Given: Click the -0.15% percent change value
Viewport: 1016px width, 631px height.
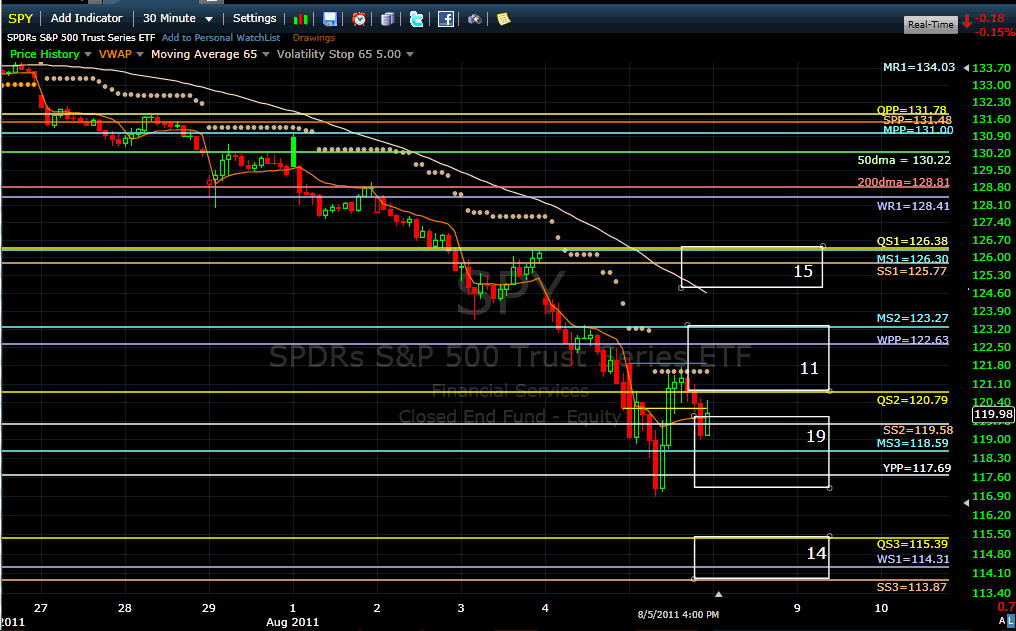Looking at the screenshot, I should (996, 32).
